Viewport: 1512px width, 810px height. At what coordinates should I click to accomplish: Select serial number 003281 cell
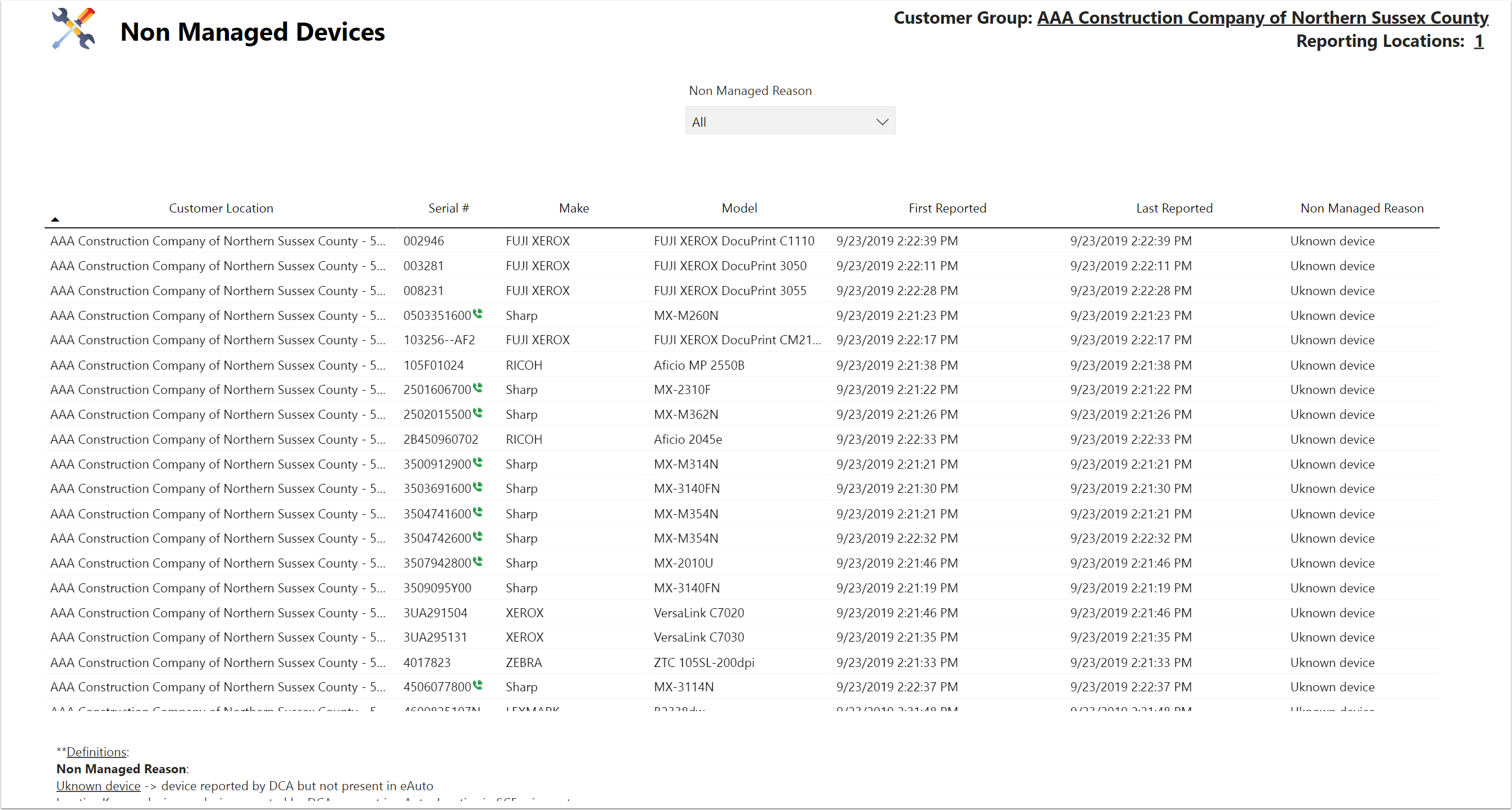(423, 266)
